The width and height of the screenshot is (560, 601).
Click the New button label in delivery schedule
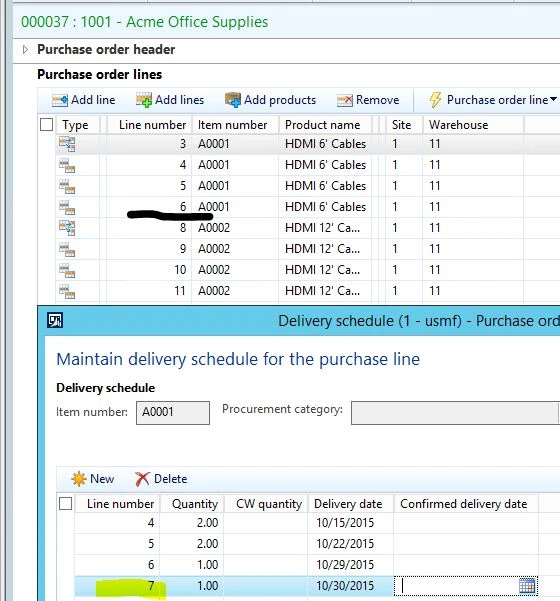pos(102,479)
